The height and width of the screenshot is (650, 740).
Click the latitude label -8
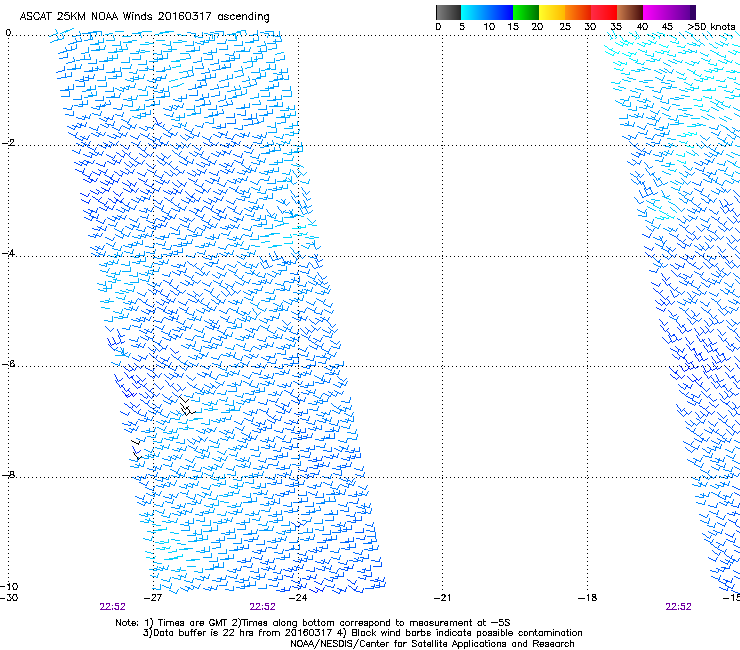pos(8,474)
